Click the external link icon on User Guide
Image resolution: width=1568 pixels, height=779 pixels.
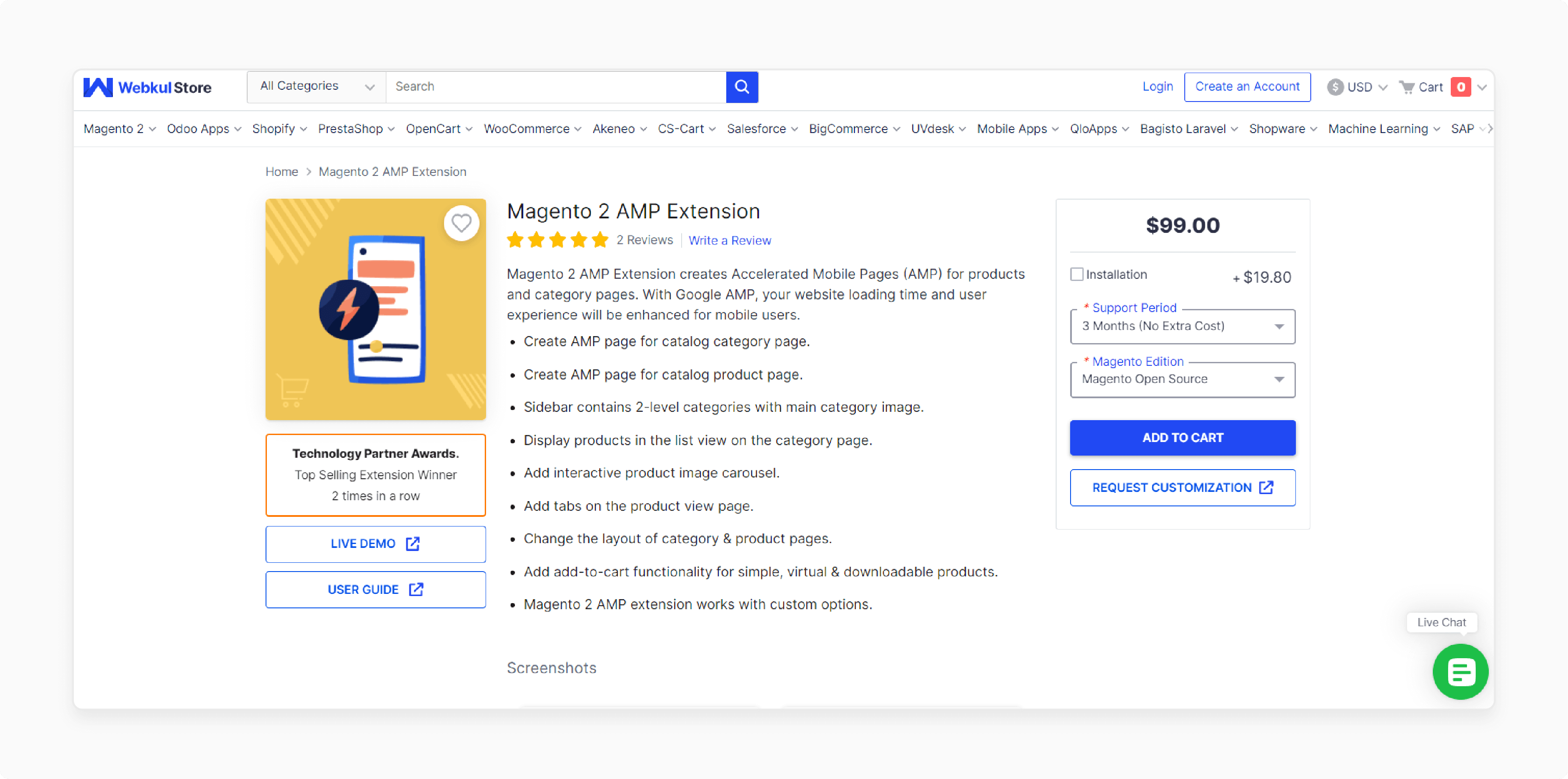click(x=416, y=589)
